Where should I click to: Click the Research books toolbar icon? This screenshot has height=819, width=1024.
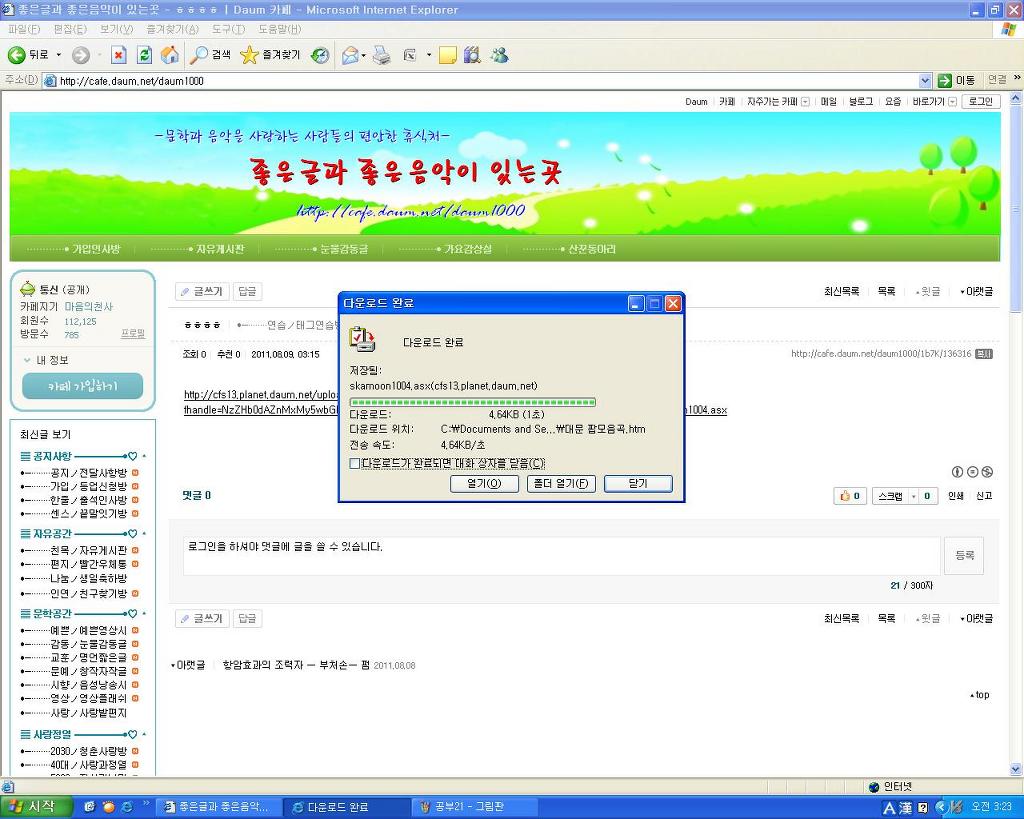tap(472, 56)
